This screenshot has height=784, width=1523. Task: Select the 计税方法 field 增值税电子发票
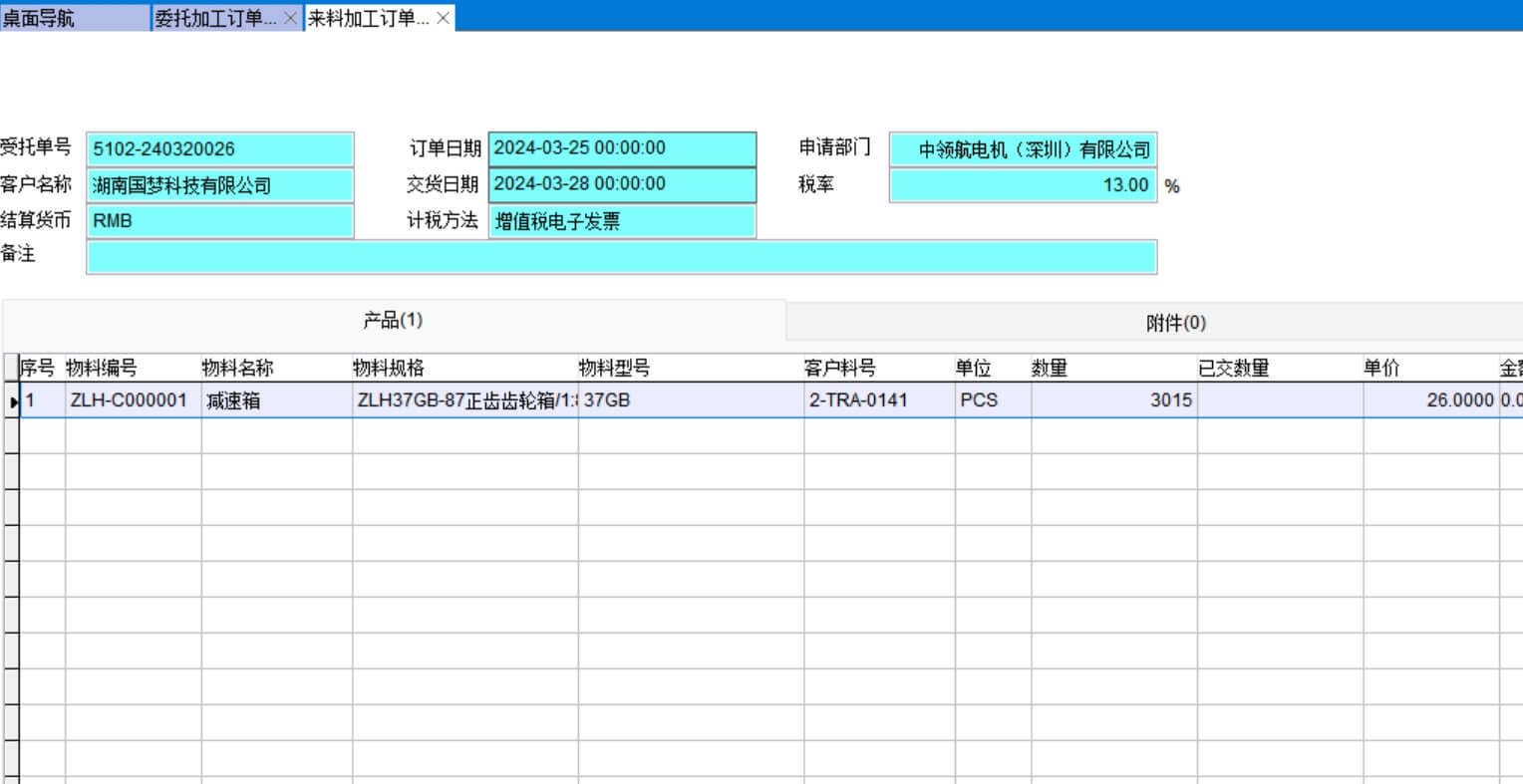click(622, 221)
